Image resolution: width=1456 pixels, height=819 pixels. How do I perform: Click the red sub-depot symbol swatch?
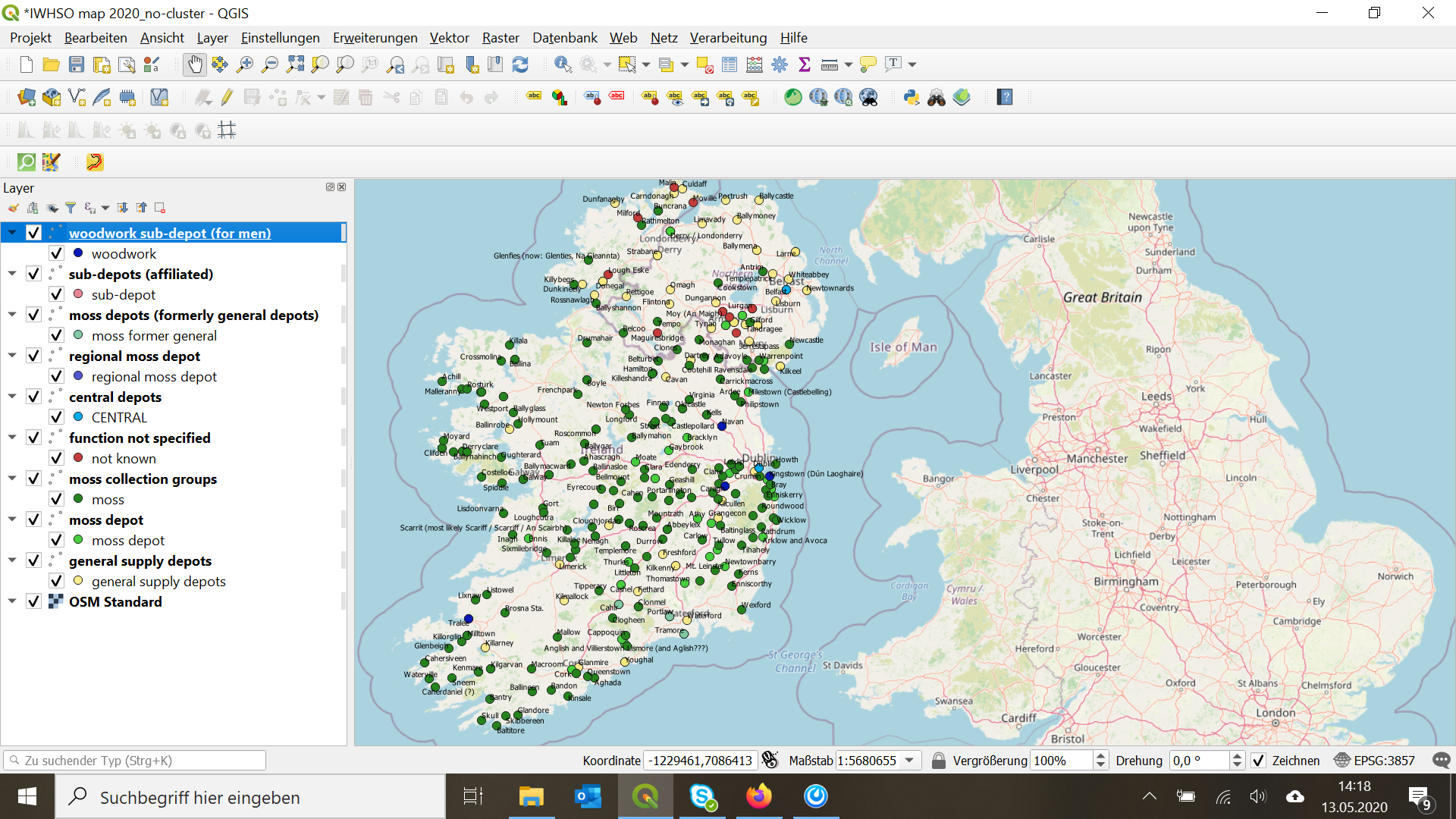pos(78,293)
